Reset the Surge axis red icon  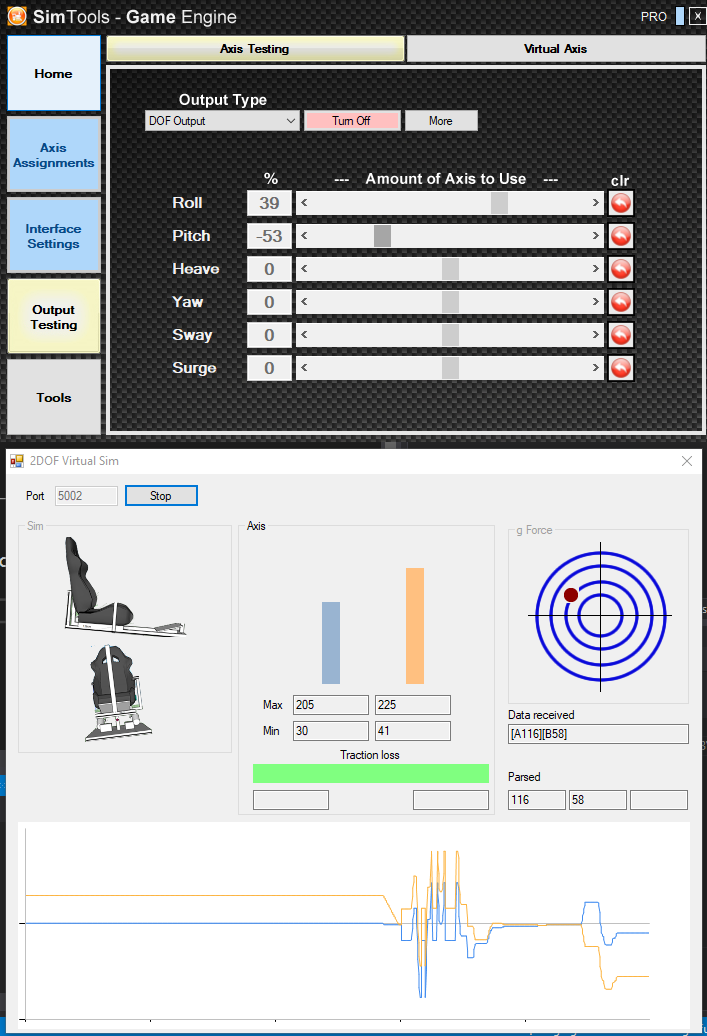[x=621, y=368]
